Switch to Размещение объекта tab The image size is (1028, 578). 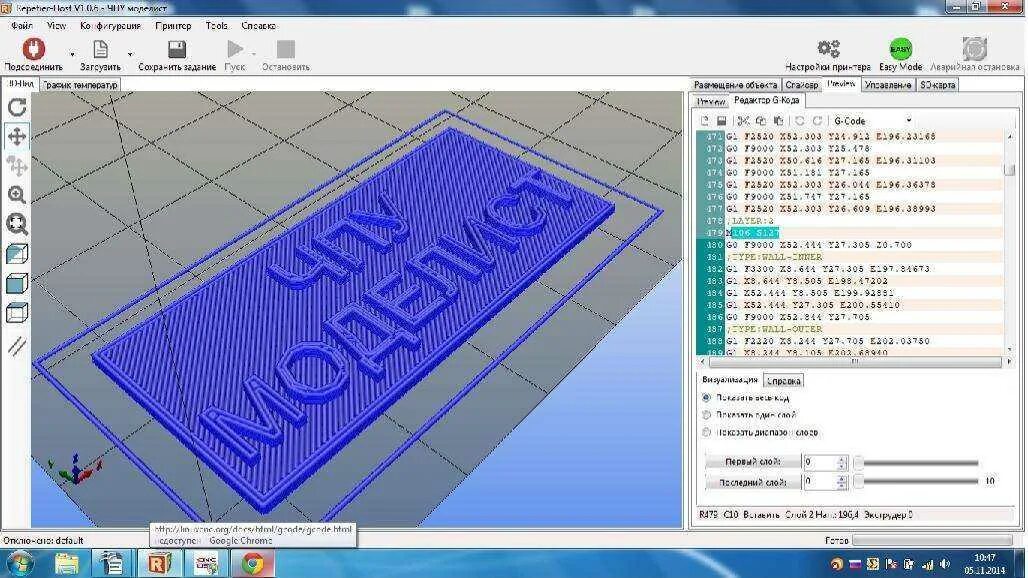[735, 85]
